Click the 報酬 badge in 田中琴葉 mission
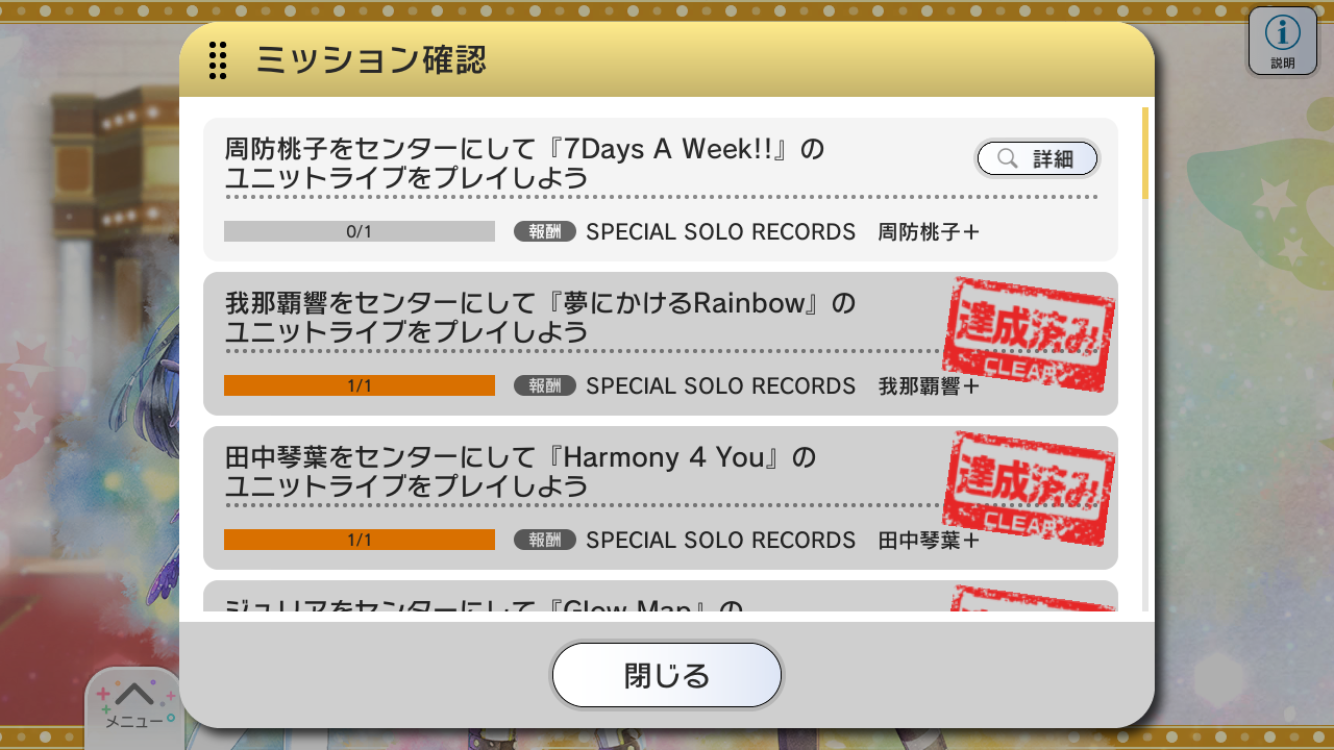Viewport: 1334px width, 750px height. (545, 539)
